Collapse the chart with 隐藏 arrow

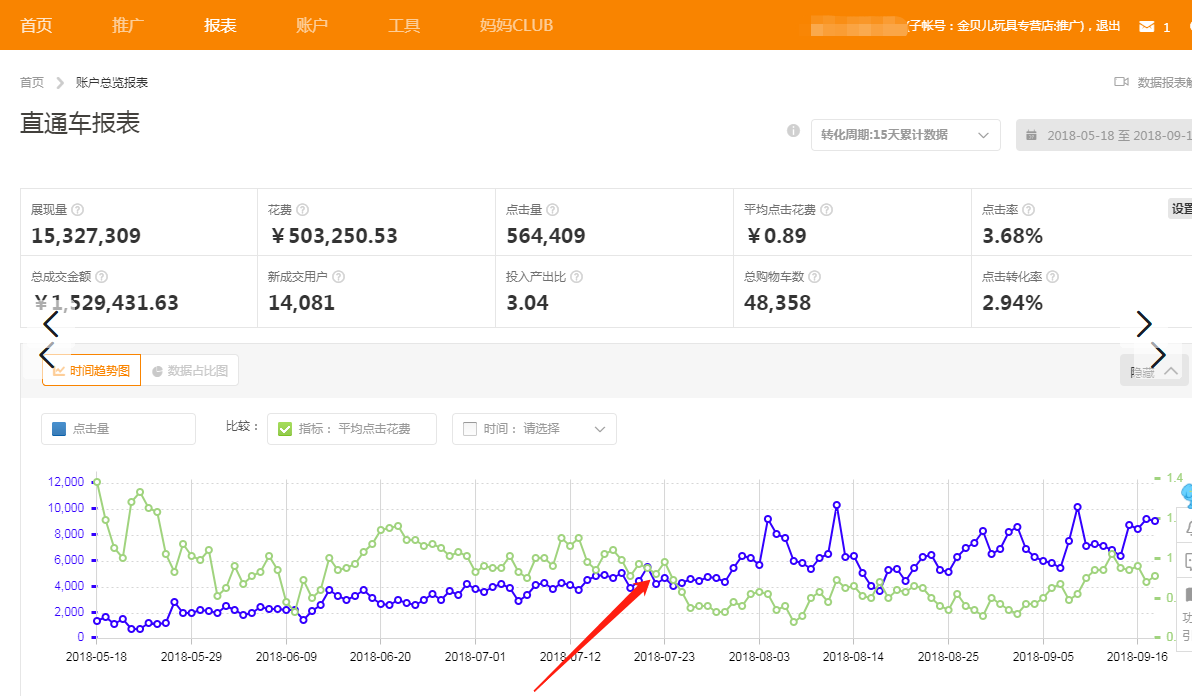pos(1171,372)
